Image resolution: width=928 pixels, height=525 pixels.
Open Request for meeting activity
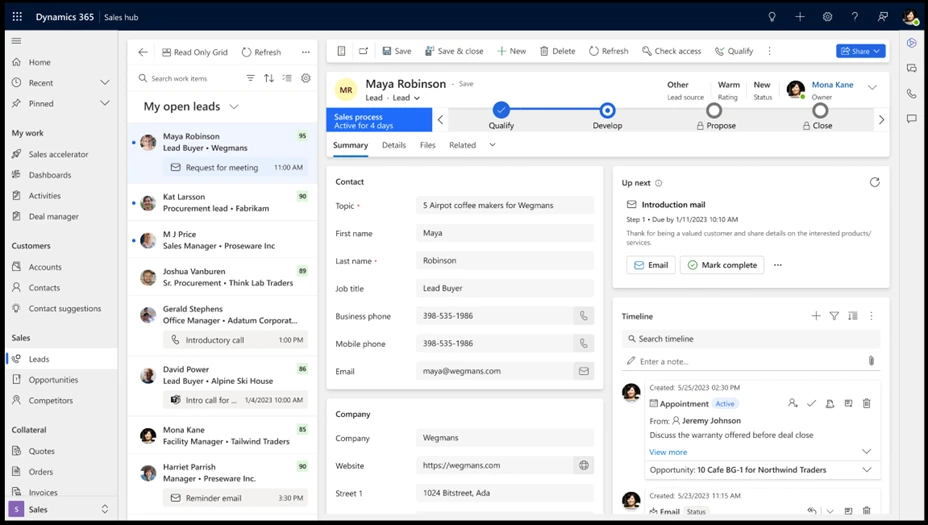pyautogui.click(x=234, y=168)
